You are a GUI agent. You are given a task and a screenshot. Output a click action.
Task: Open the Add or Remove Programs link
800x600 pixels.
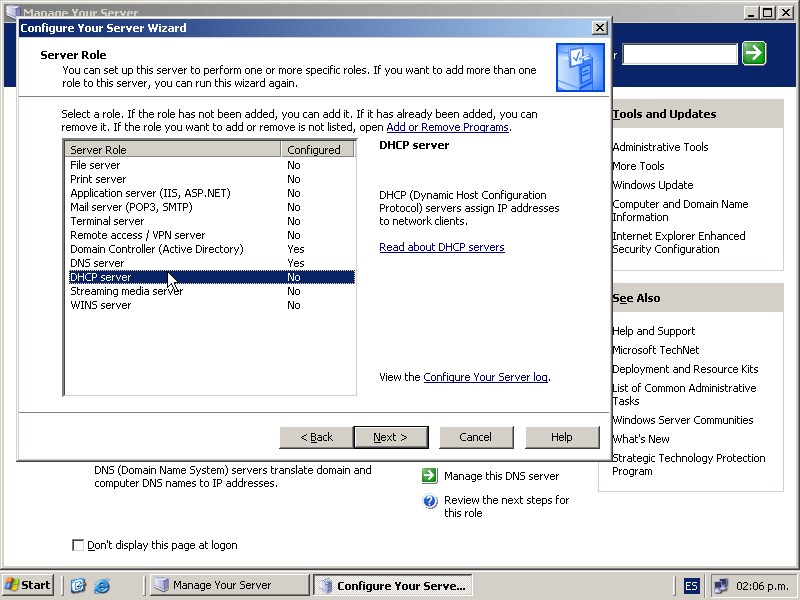(447, 127)
